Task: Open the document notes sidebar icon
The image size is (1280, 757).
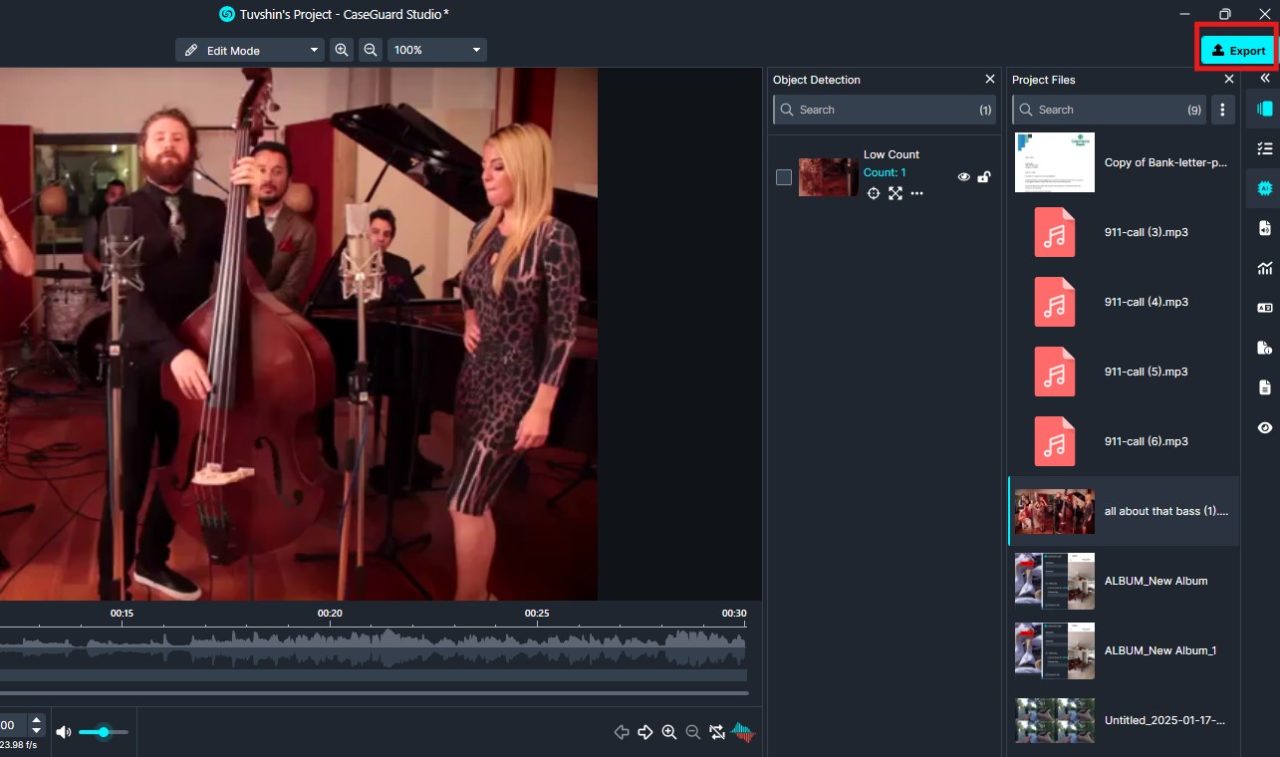Action: (1265, 388)
